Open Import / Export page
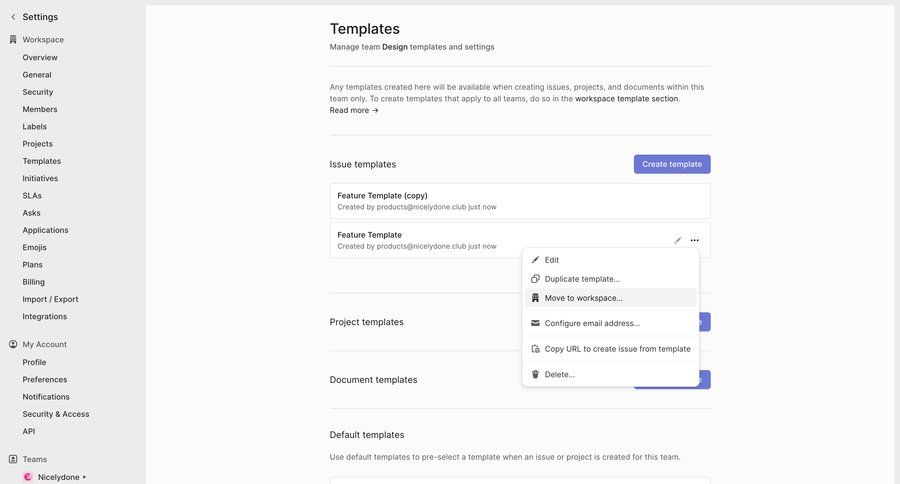Screen dimensions: 900x484 click(x=51, y=299)
